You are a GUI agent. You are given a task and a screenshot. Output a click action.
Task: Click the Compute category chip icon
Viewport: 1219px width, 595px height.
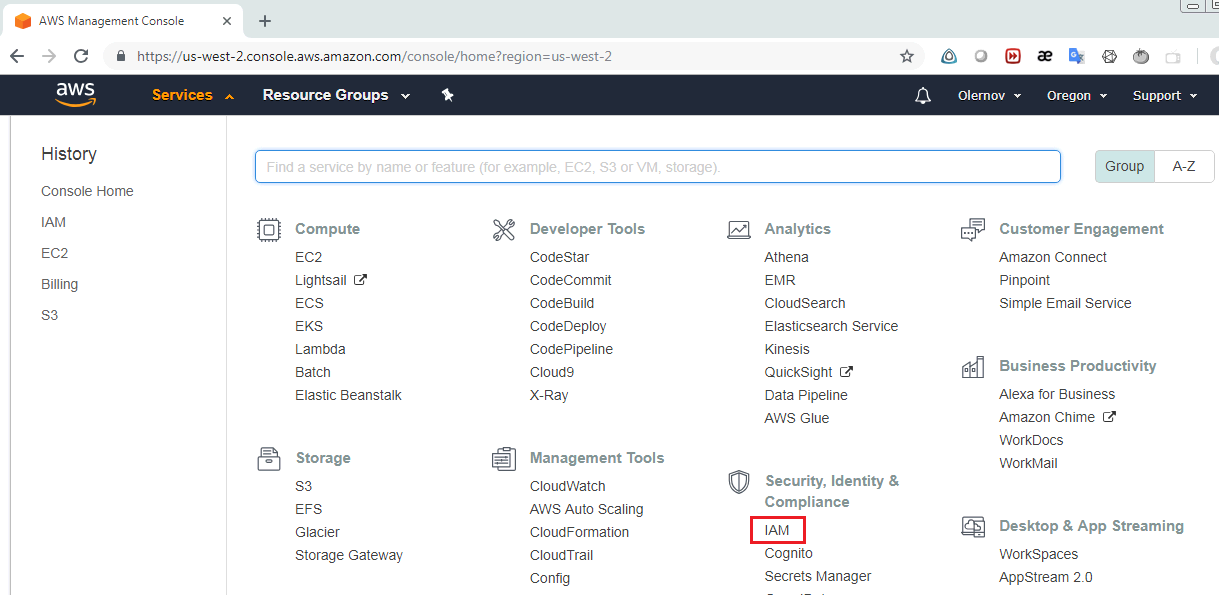click(x=269, y=230)
